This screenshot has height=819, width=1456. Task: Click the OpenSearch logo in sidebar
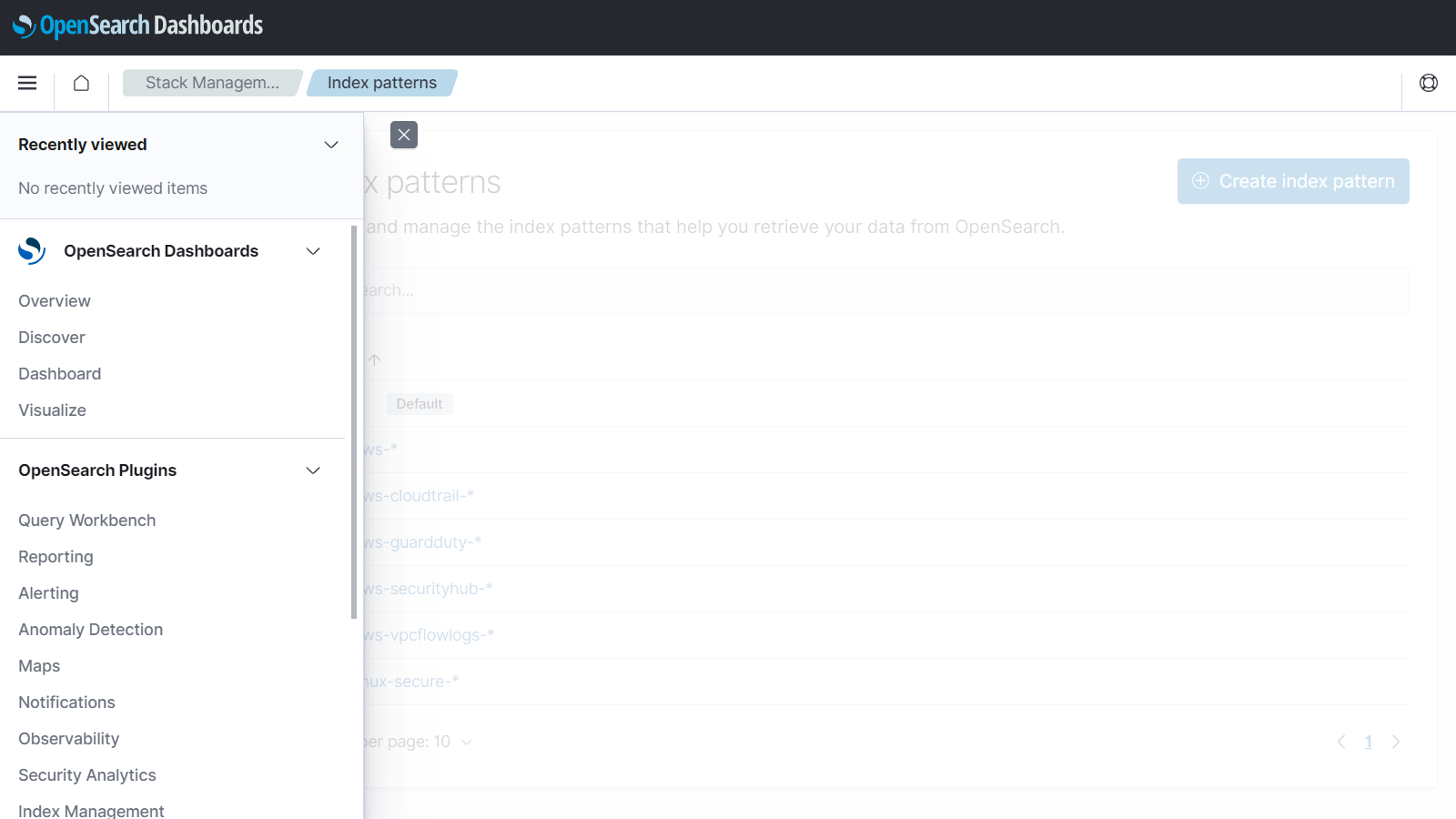(32, 251)
